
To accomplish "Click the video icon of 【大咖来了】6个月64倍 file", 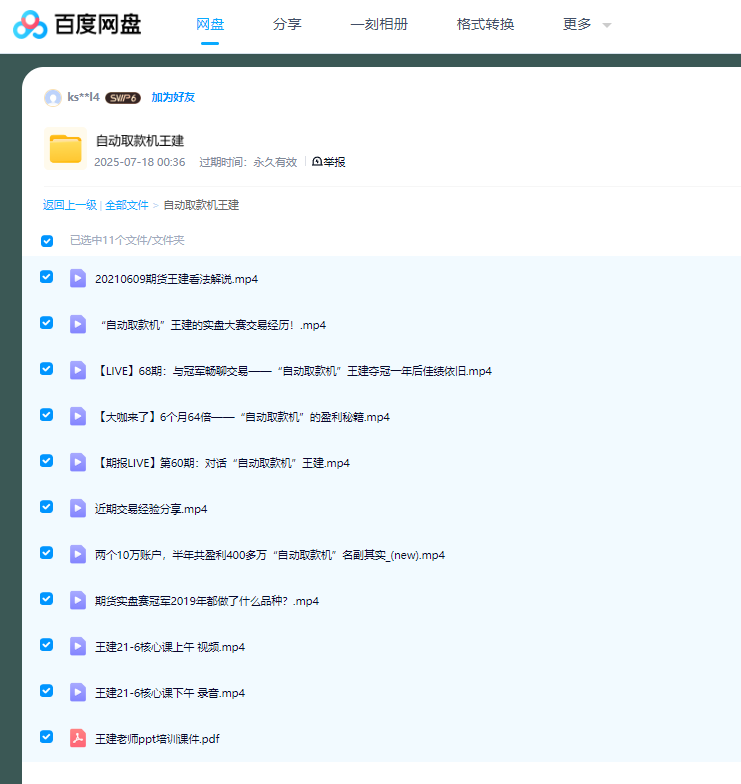I will coord(78,416).
